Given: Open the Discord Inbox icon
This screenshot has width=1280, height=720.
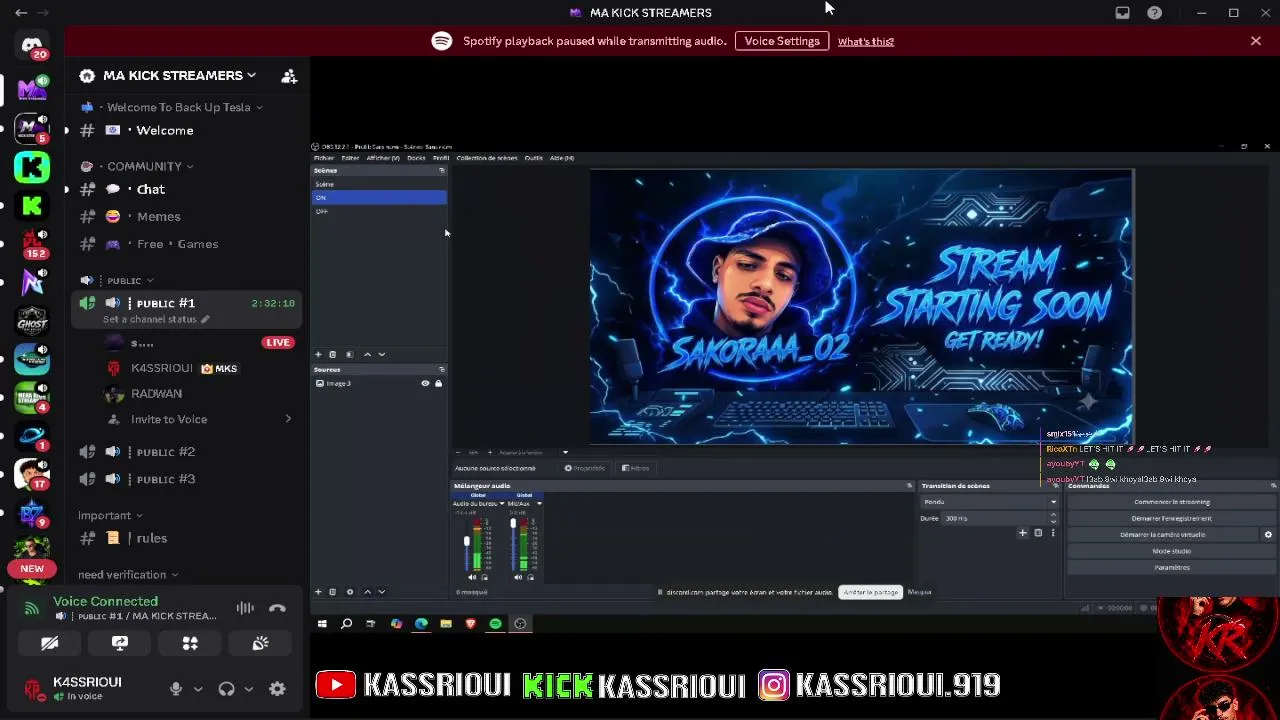Looking at the screenshot, I should coord(1123,13).
